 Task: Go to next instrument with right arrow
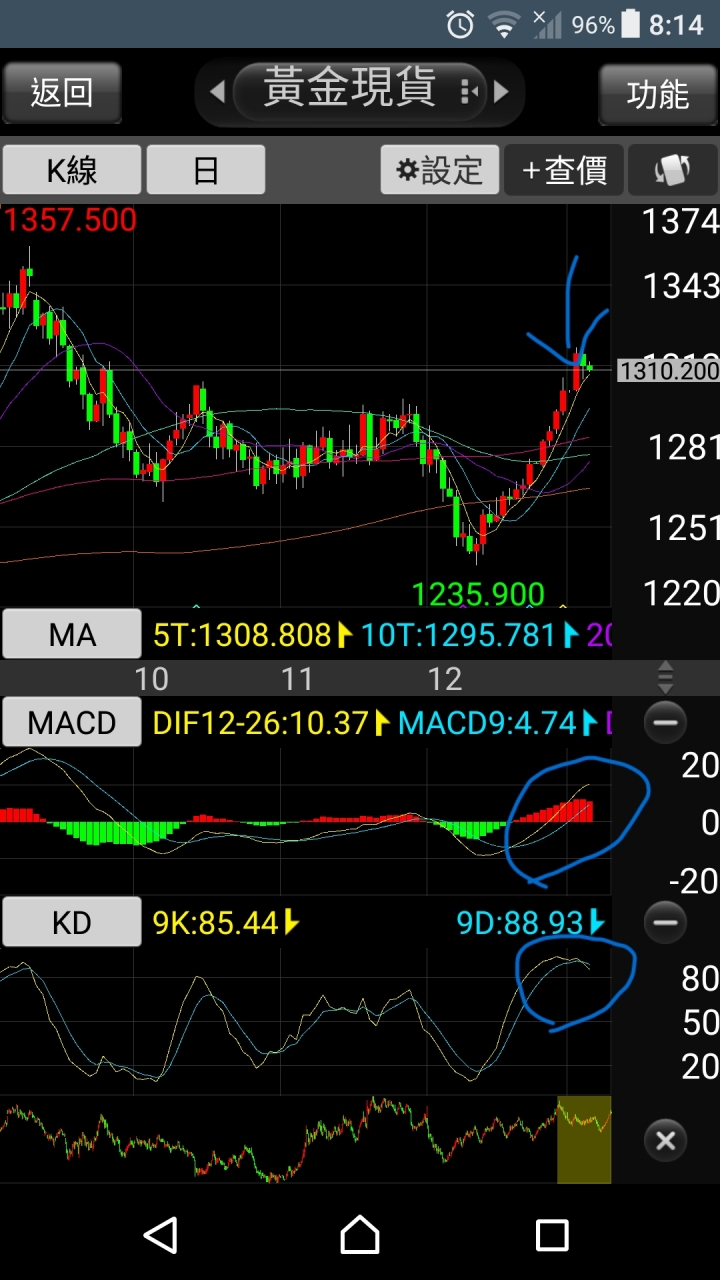(502, 93)
